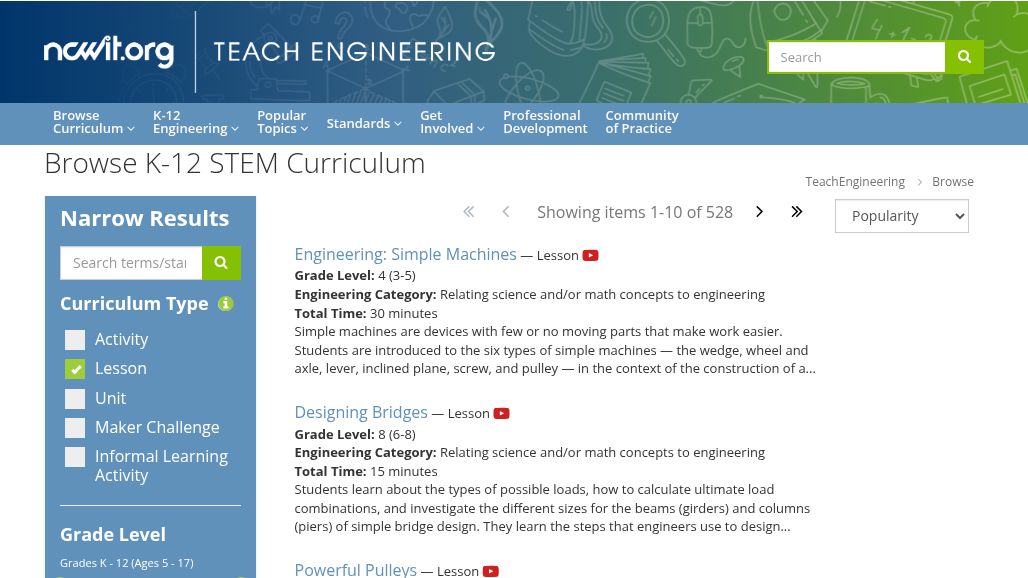Screen dimensions: 1028x578
Task: Click the video icon beside Engineering: Simple Machines
Action: pyautogui.click(x=591, y=256)
